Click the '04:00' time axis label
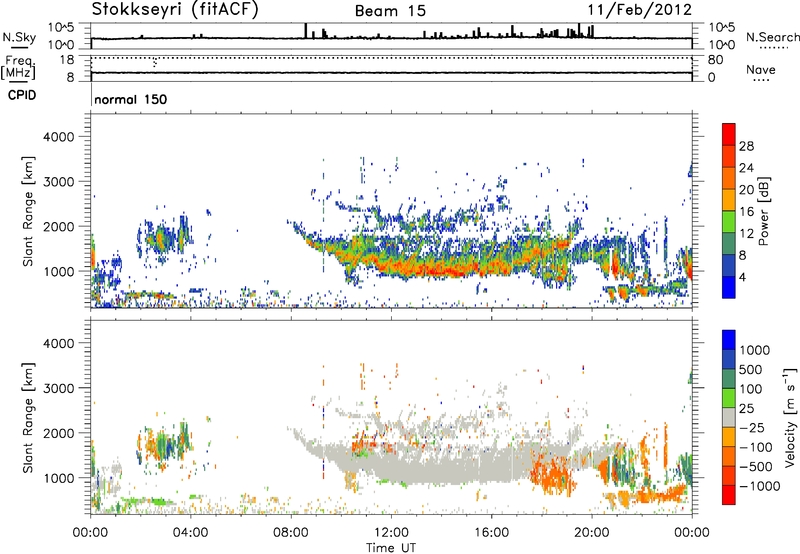800x554 pixels. click(191, 533)
